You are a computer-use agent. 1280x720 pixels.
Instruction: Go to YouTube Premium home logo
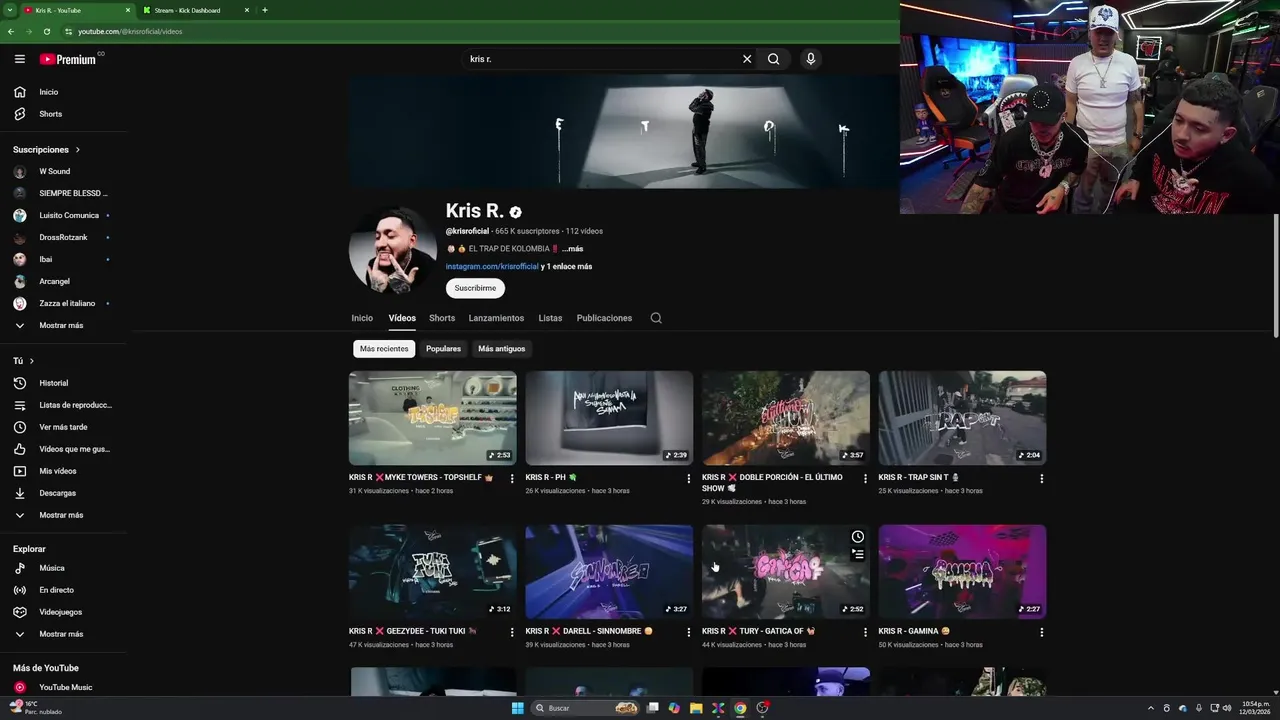68,59
